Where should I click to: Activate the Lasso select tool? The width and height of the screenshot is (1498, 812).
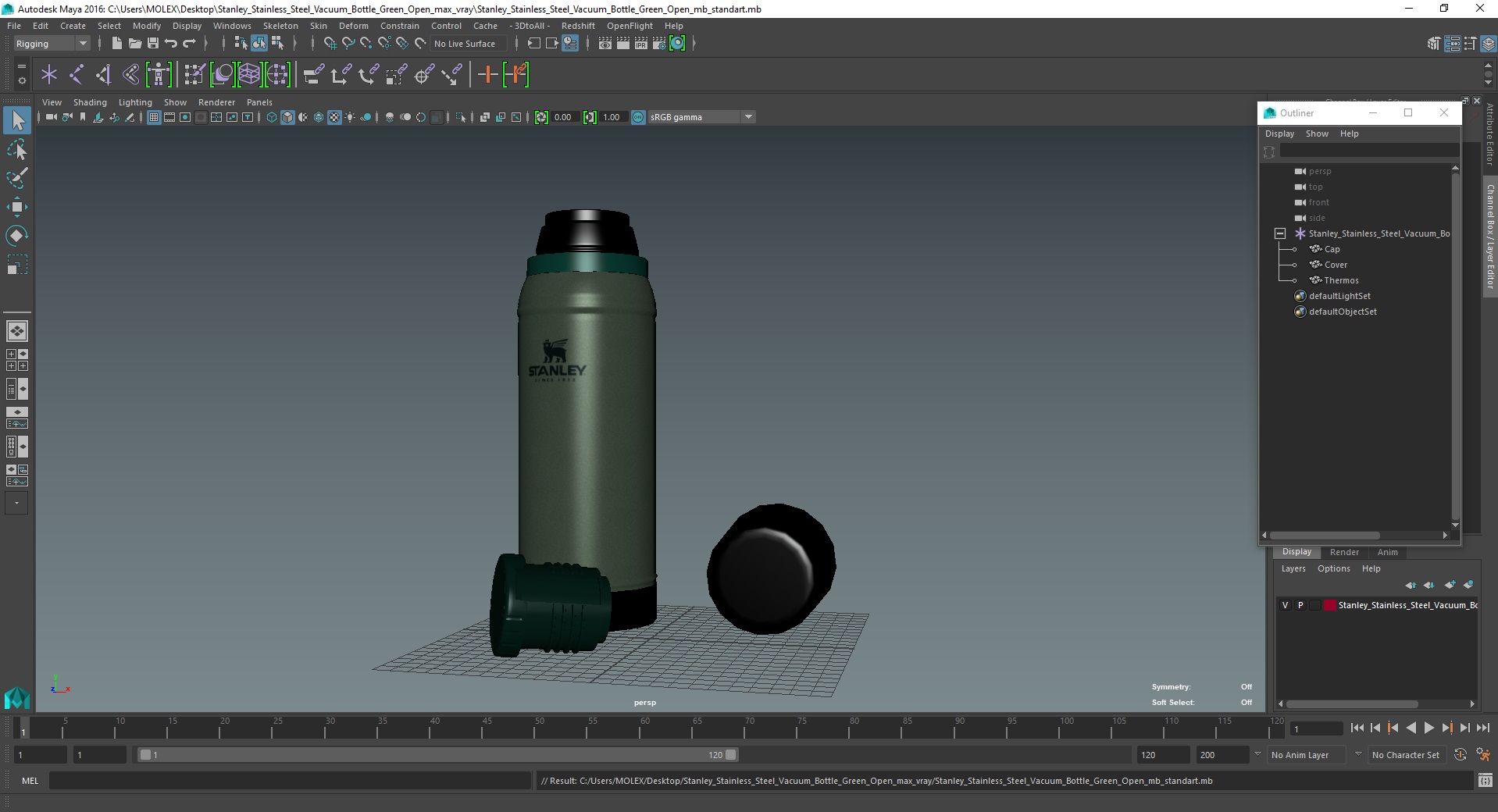point(17,150)
